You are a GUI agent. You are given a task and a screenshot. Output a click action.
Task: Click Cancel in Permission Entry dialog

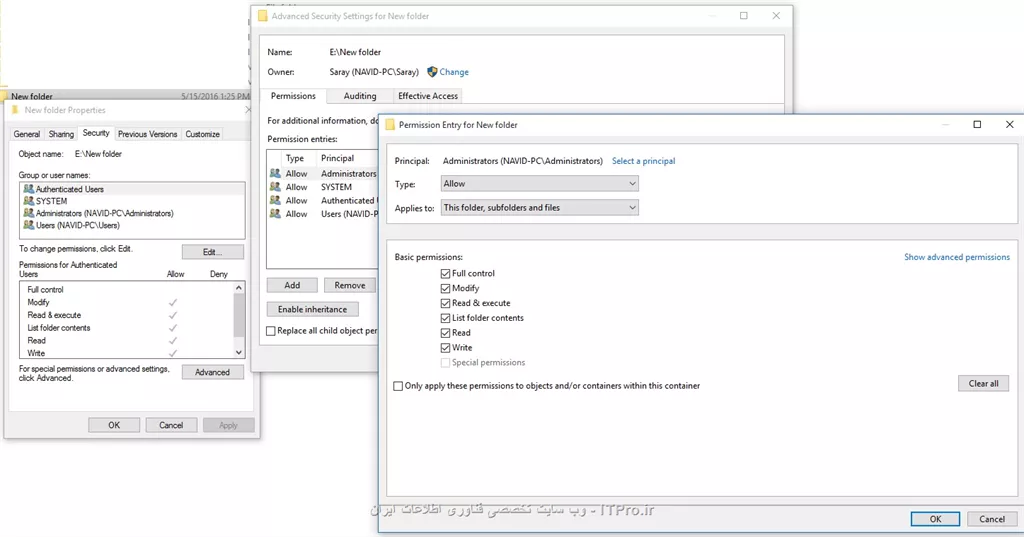(x=991, y=519)
